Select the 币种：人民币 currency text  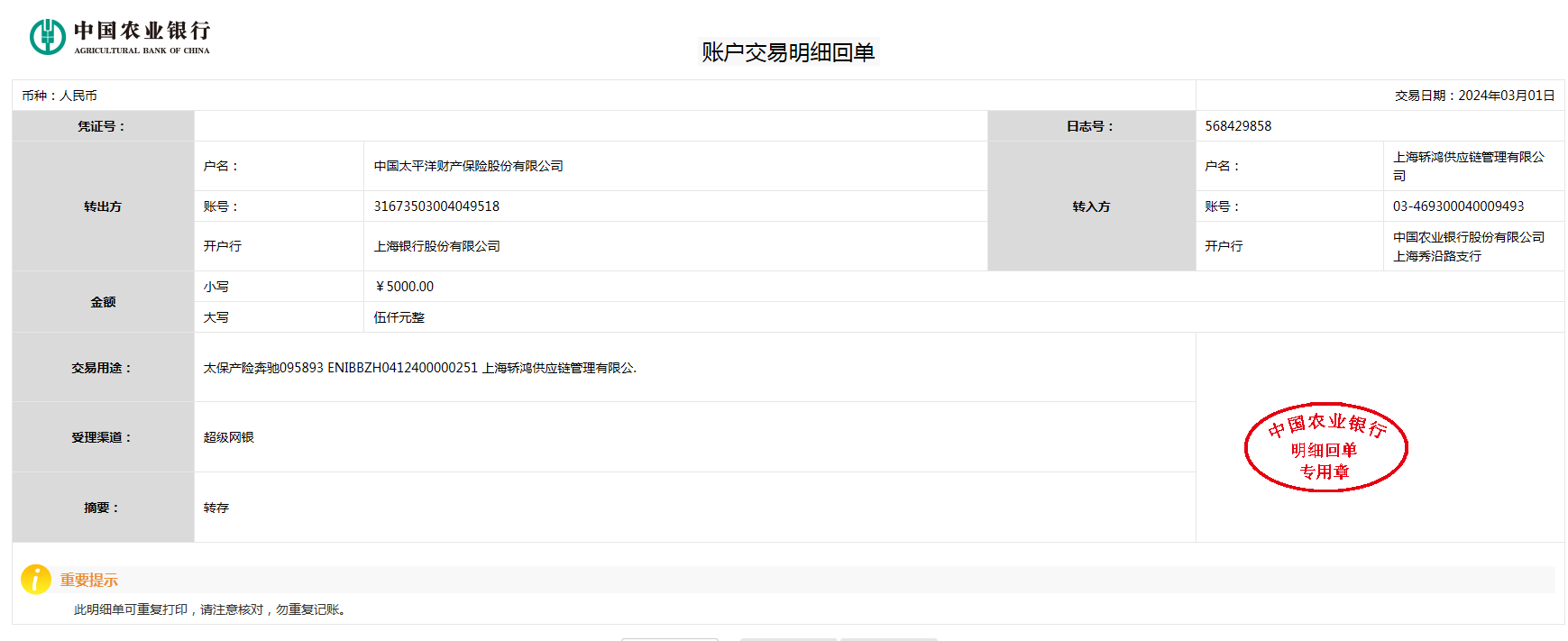[x=60, y=96]
